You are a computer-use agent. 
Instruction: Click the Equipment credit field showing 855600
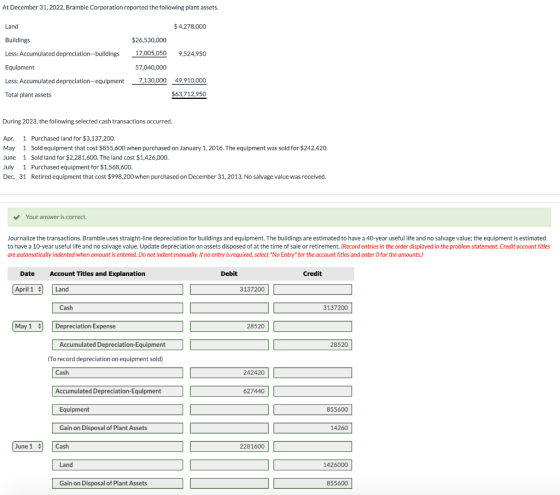pyautogui.click(x=312, y=410)
